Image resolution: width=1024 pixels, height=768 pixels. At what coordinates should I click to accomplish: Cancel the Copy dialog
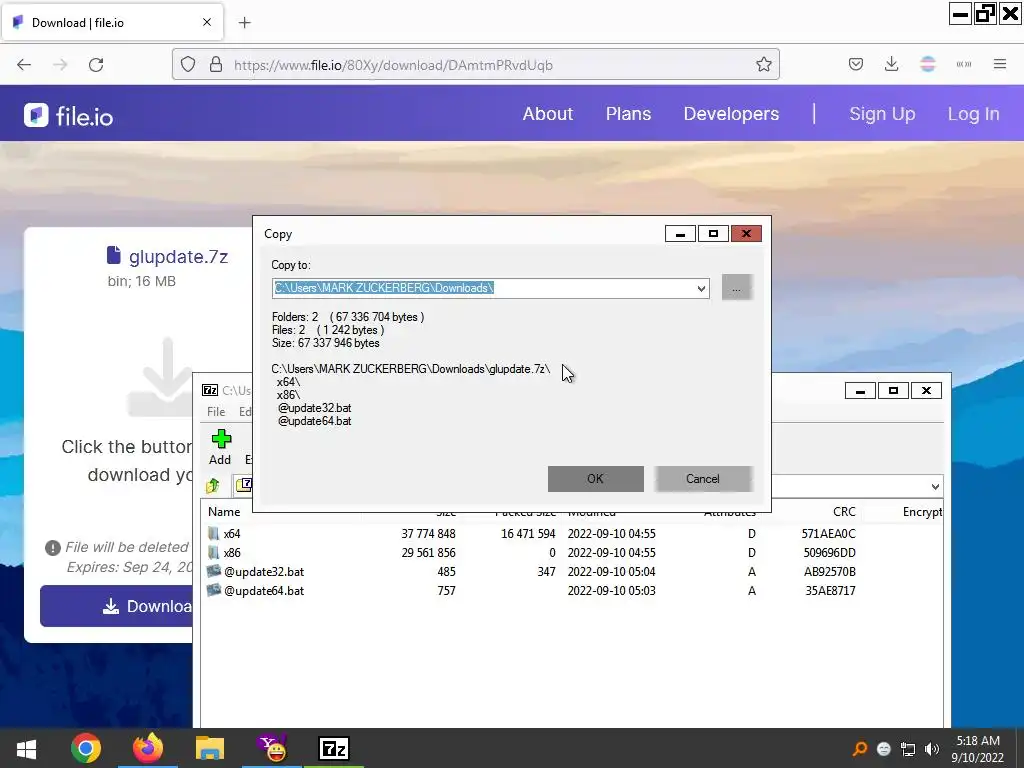point(703,479)
